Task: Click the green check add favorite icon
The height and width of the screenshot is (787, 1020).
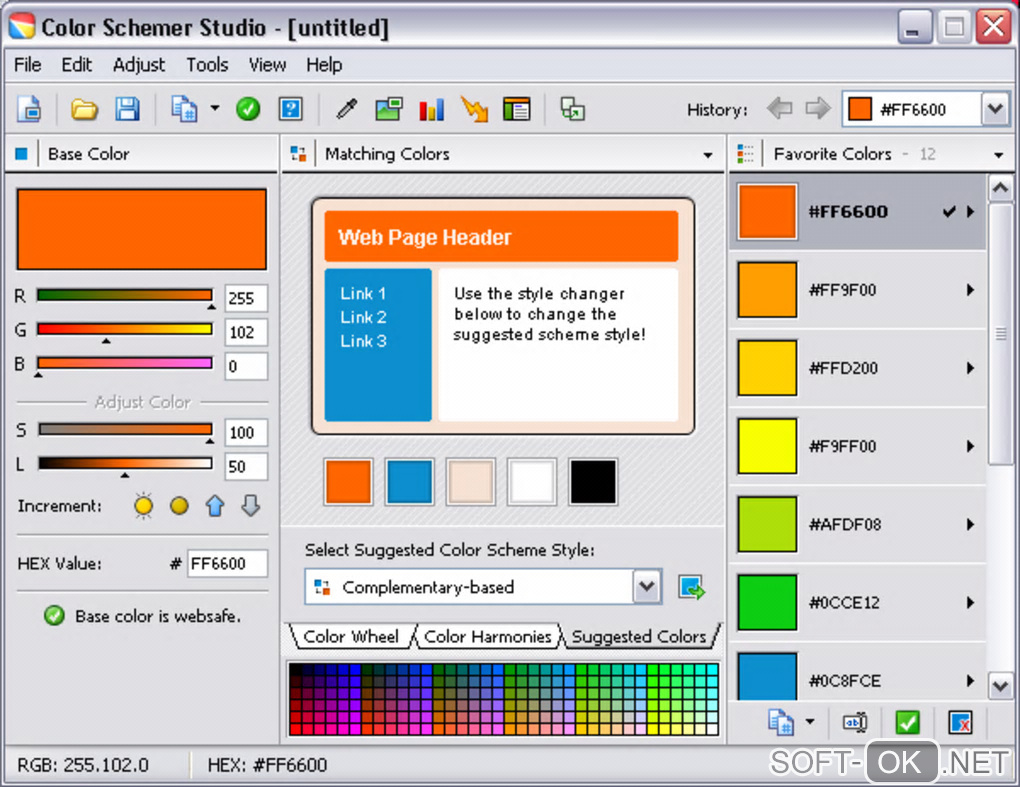Action: point(907,722)
